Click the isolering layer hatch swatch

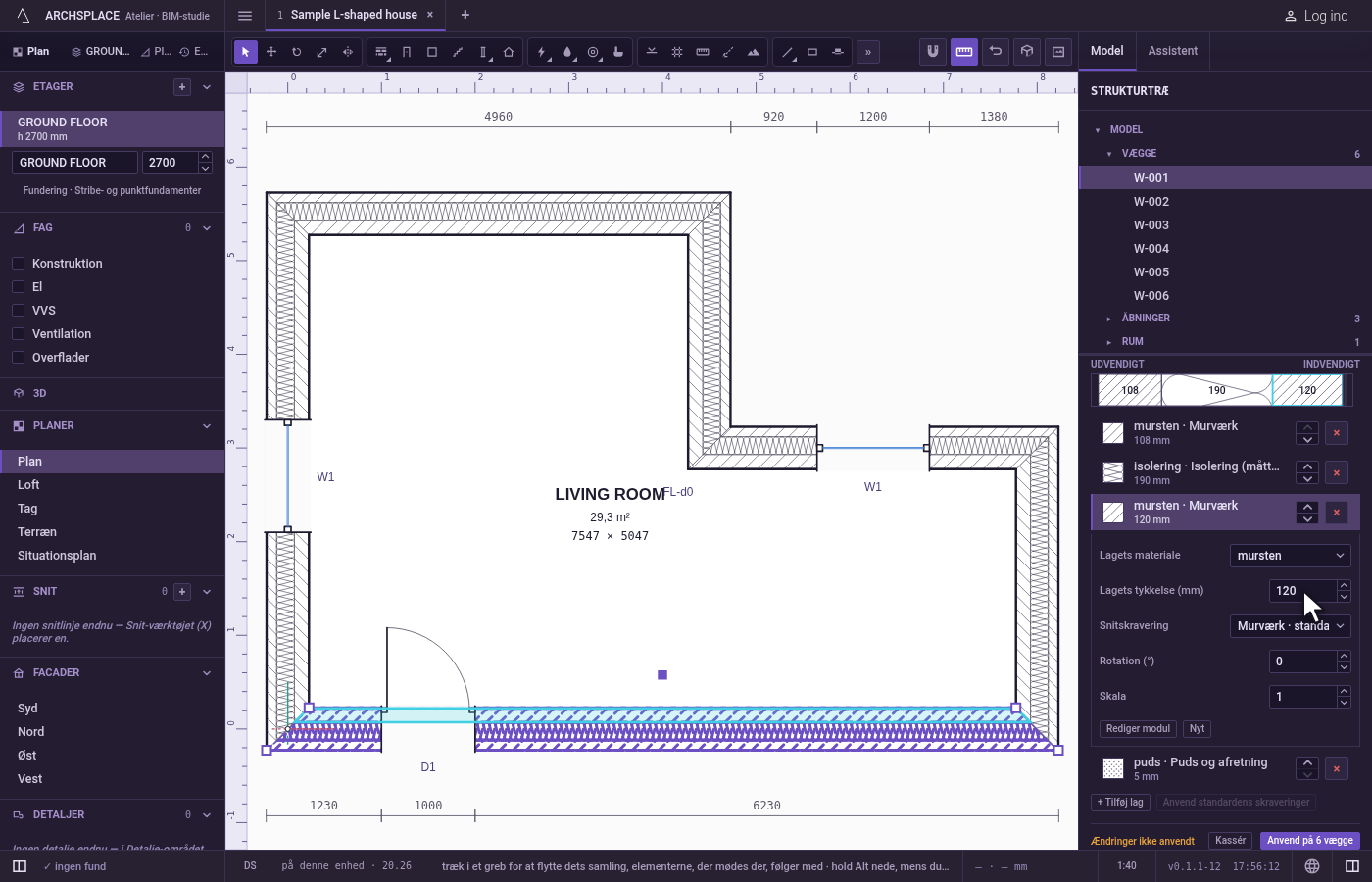[x=1113, y=472]
